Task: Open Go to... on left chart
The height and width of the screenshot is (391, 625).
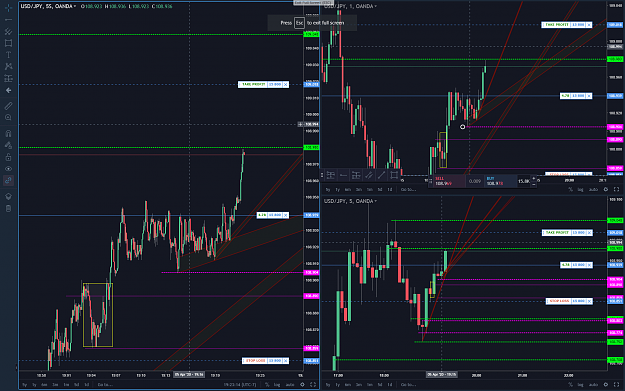Action: pyautogui.click(x=105, y=385)
